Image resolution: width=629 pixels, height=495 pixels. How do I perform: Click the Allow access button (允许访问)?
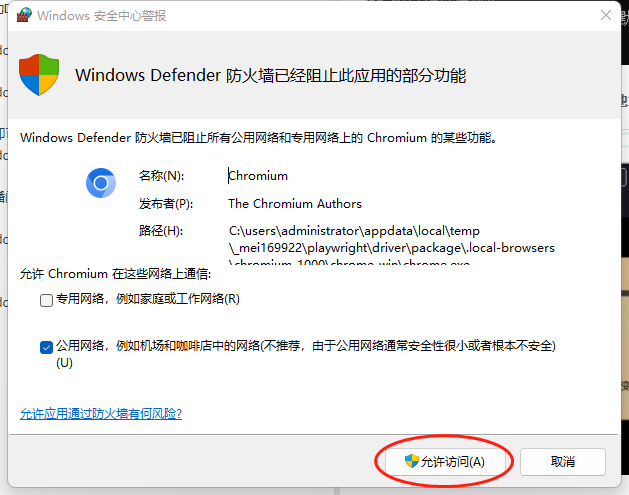445,462
